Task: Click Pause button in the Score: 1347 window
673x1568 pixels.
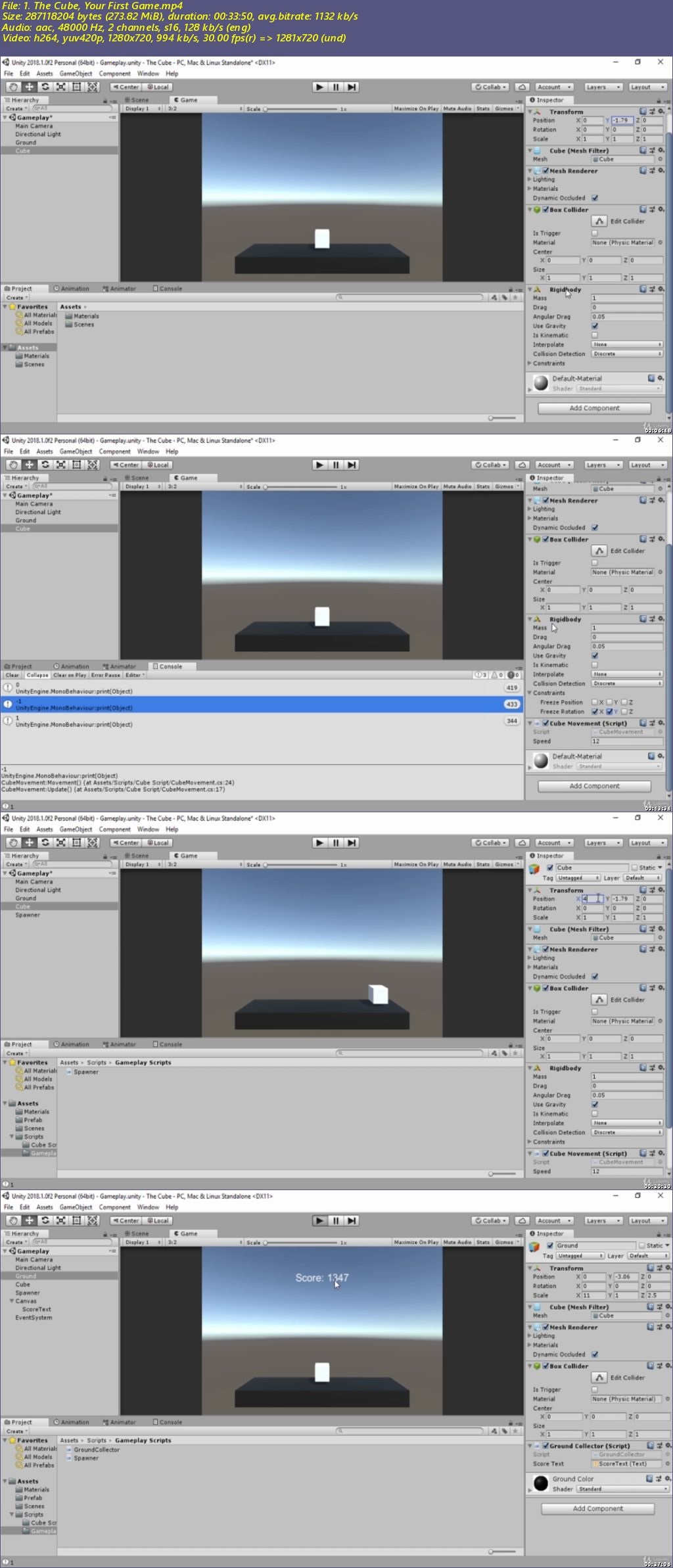Action: tap(336, 1220)
